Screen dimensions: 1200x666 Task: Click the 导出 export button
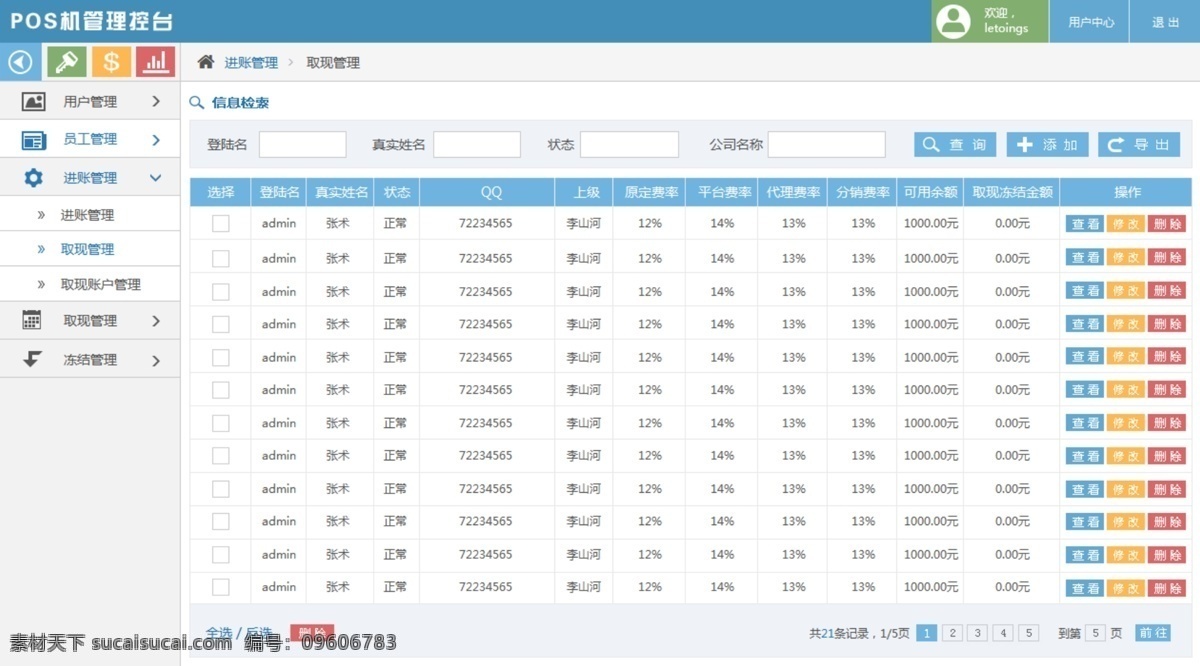(1139, 145)
